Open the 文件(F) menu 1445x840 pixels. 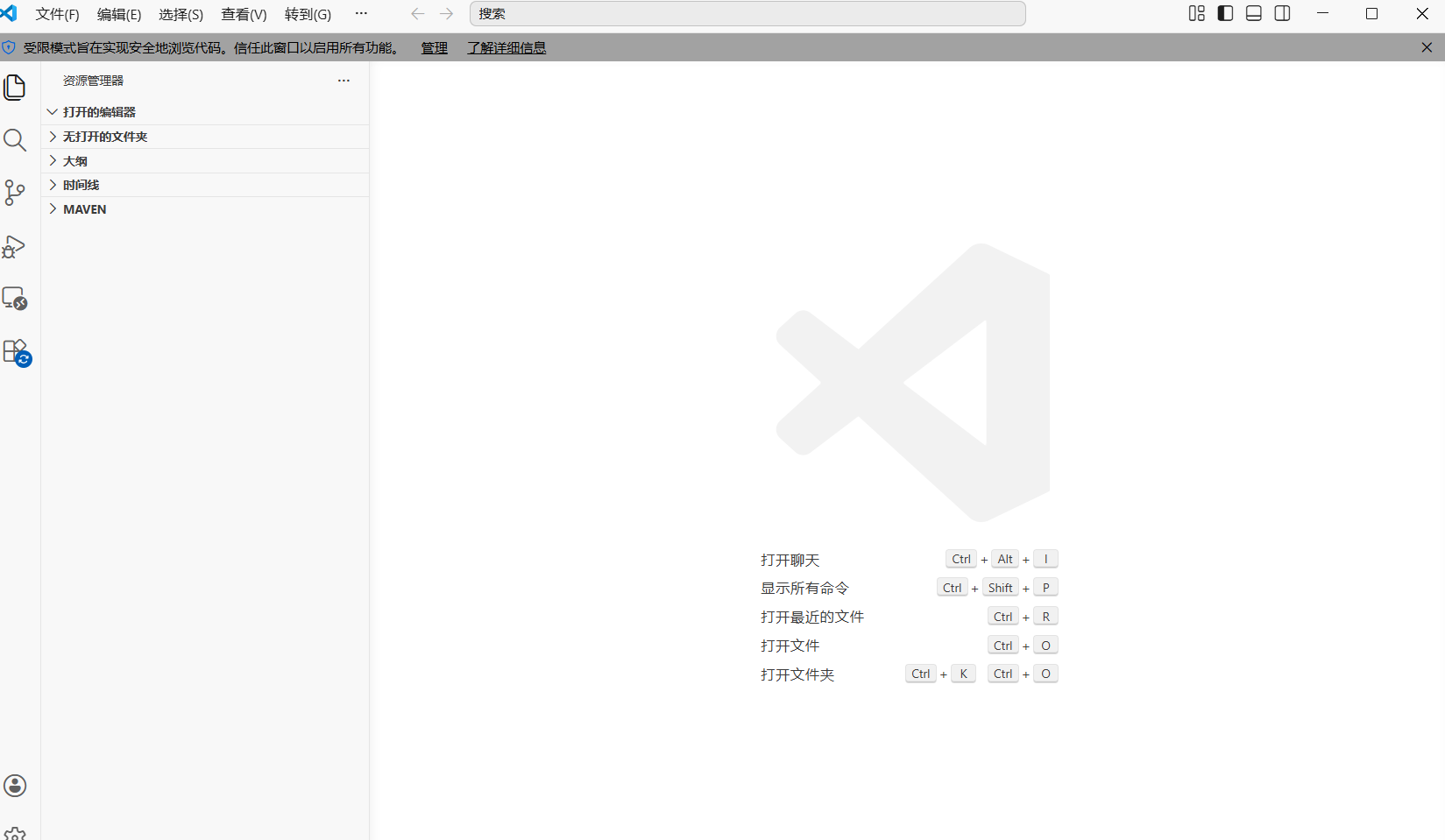57,15
